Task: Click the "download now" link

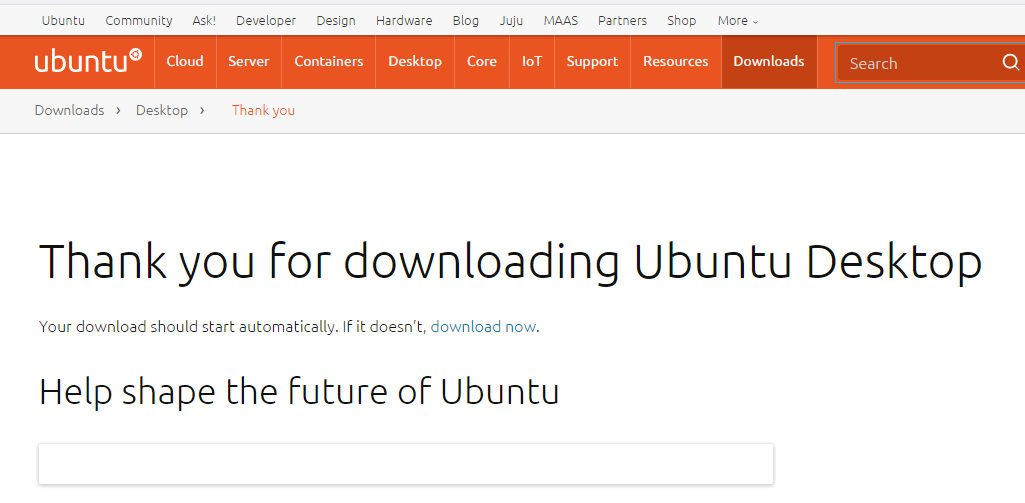Action: click(x=483, y=326)
